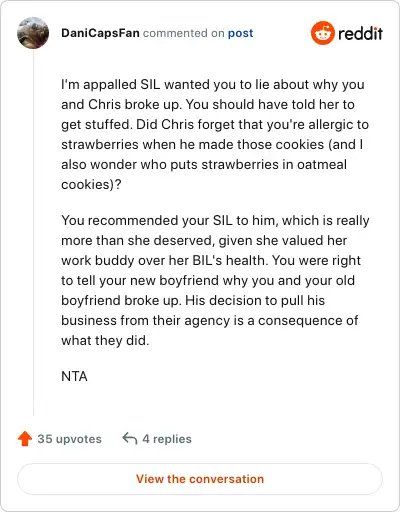Click the line starting "I'm appalled SIL"
Screen dimensions: 400x512
(213, 85)
